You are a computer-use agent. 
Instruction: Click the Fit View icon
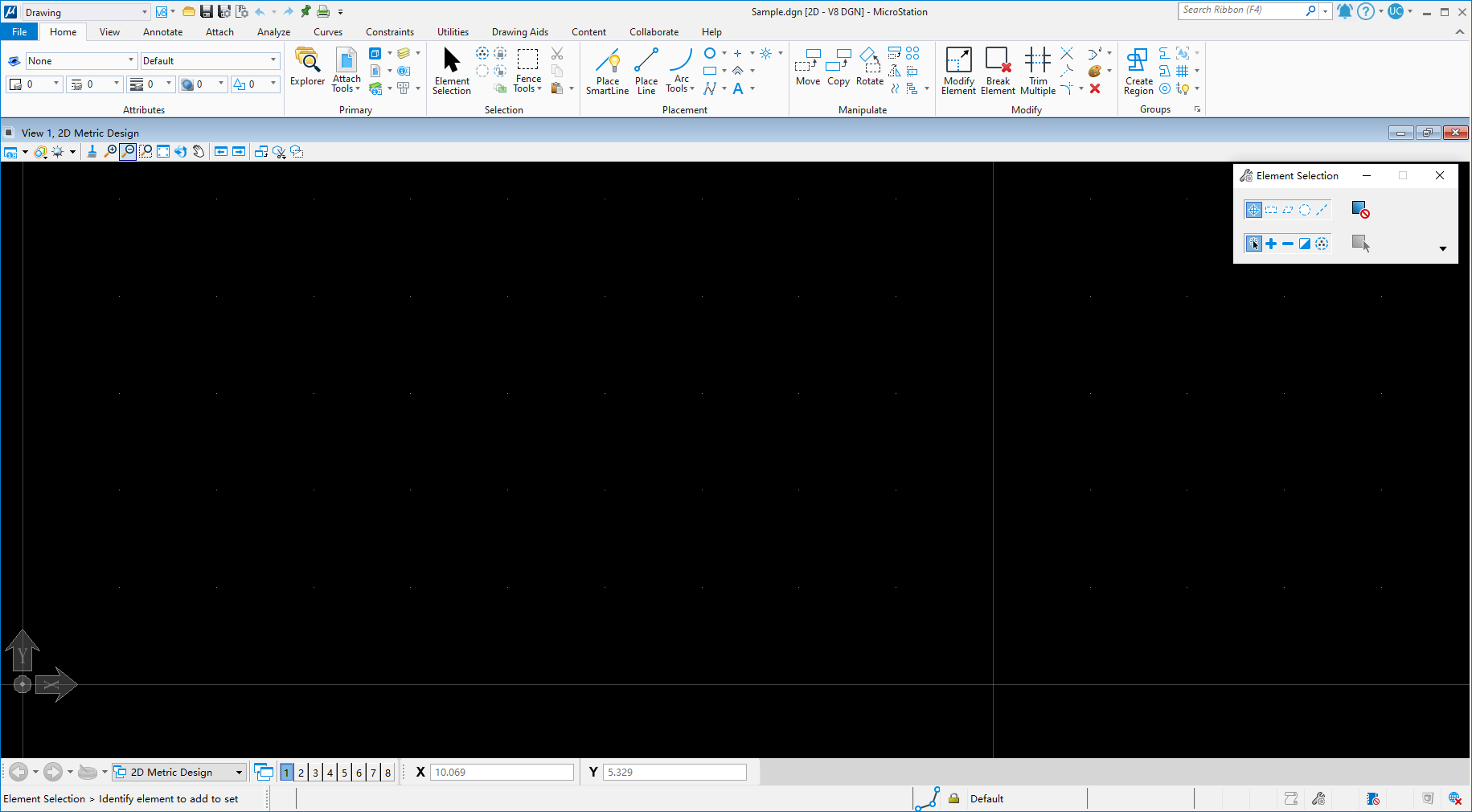[x=163, y=151]
